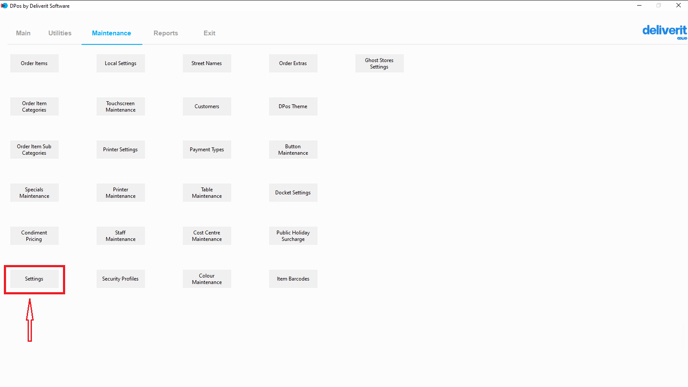This screenshot has width=688, height=387.
Task: Click the Printer Maintenance button
Action: [x=121, y=193]
